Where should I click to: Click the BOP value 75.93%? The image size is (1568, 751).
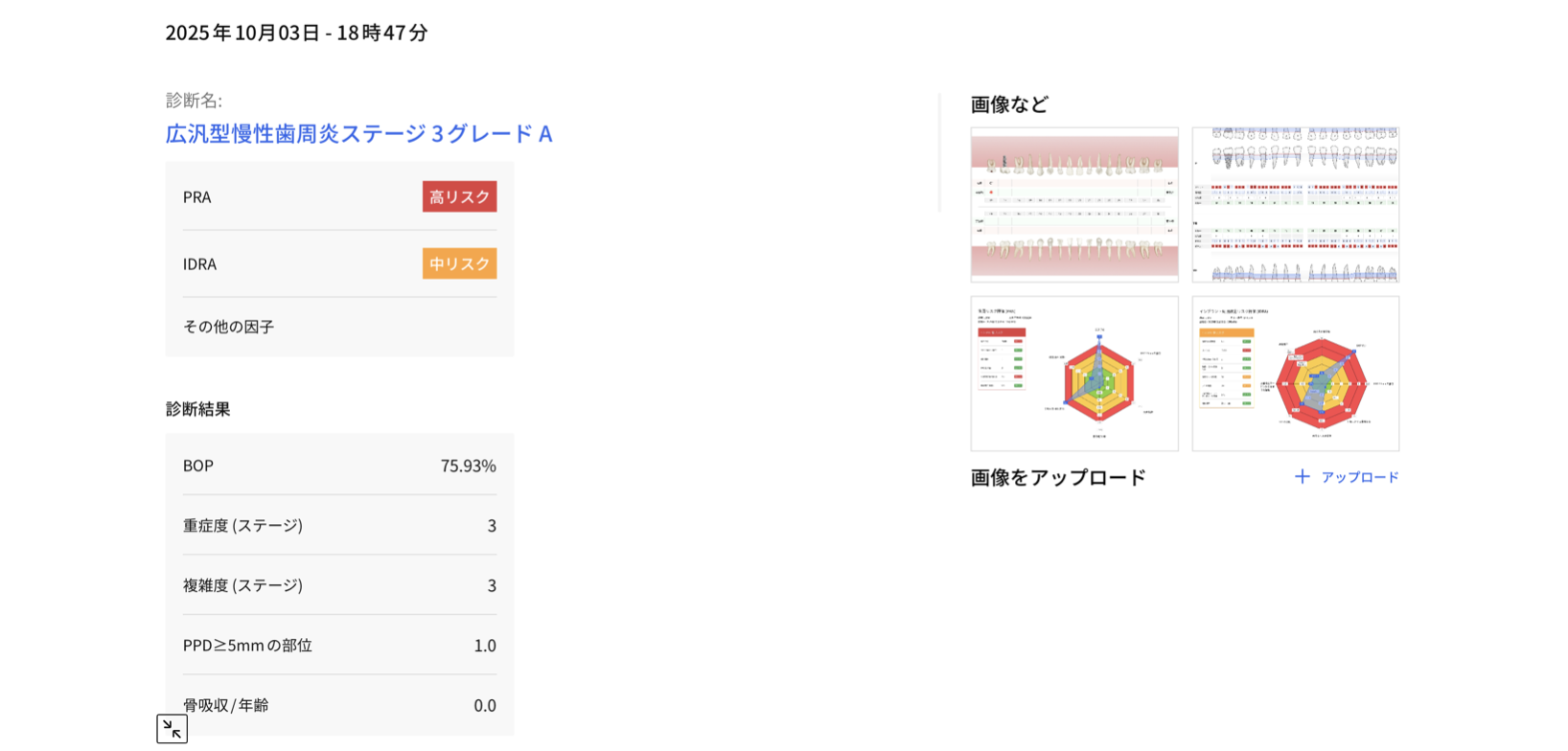click(468, 466)
